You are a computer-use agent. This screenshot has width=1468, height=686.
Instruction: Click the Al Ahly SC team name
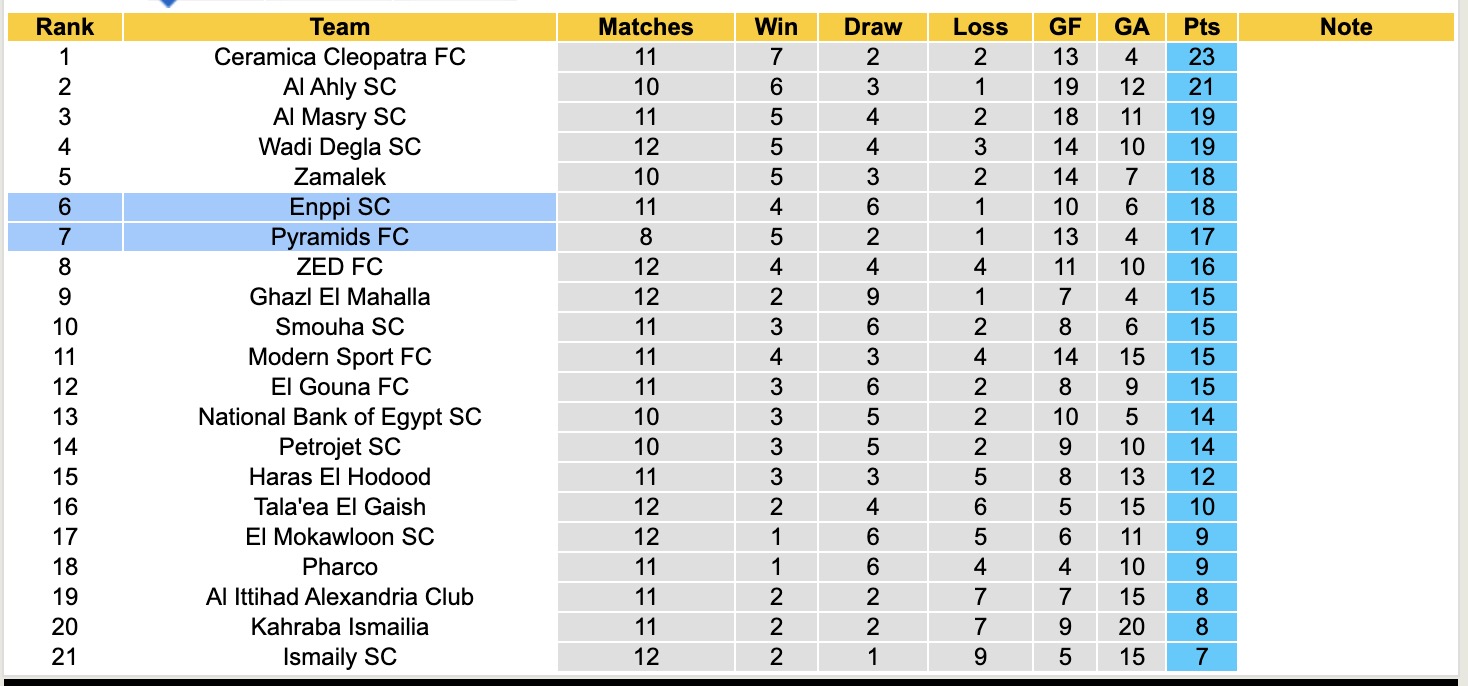tap(340, 87)
